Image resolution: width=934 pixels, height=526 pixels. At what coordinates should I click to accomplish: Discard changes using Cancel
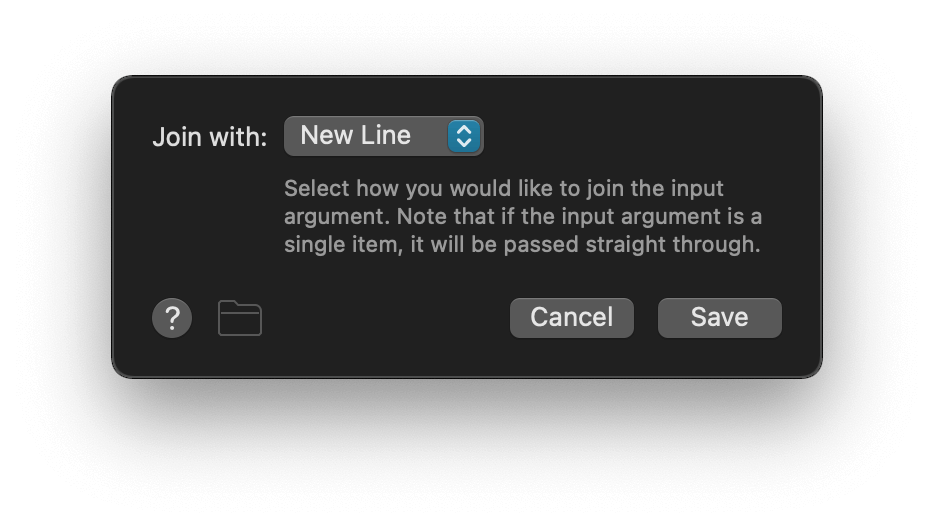pos(571,317)
